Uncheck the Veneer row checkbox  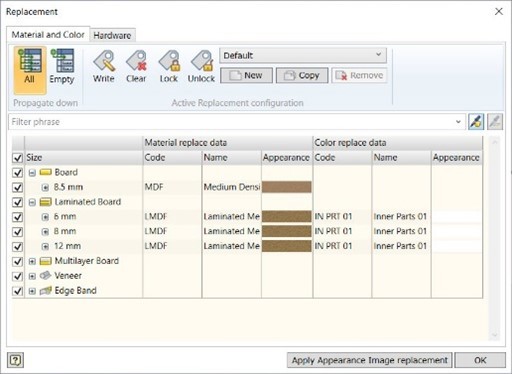(x=17, y=276)
